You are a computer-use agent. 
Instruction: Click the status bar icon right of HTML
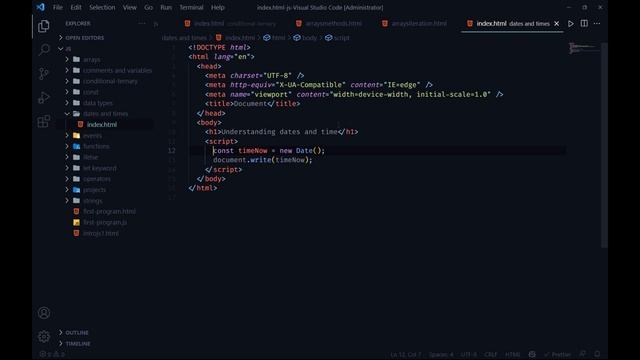tap(532, 354)
